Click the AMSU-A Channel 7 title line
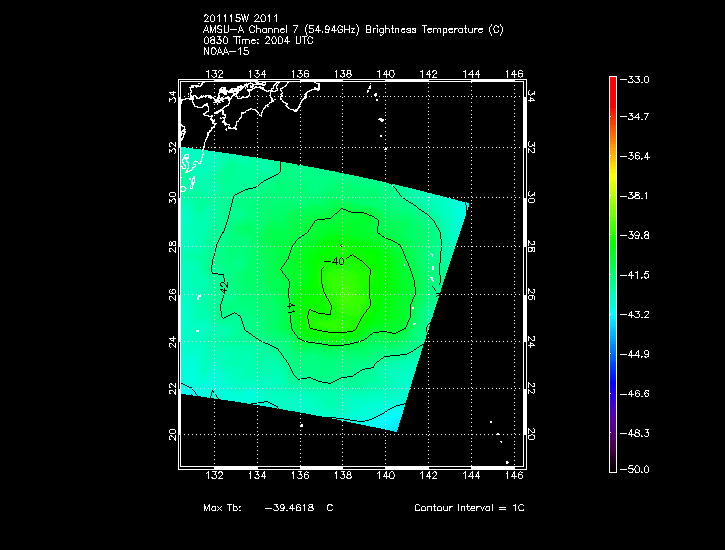 click(352, 30)
